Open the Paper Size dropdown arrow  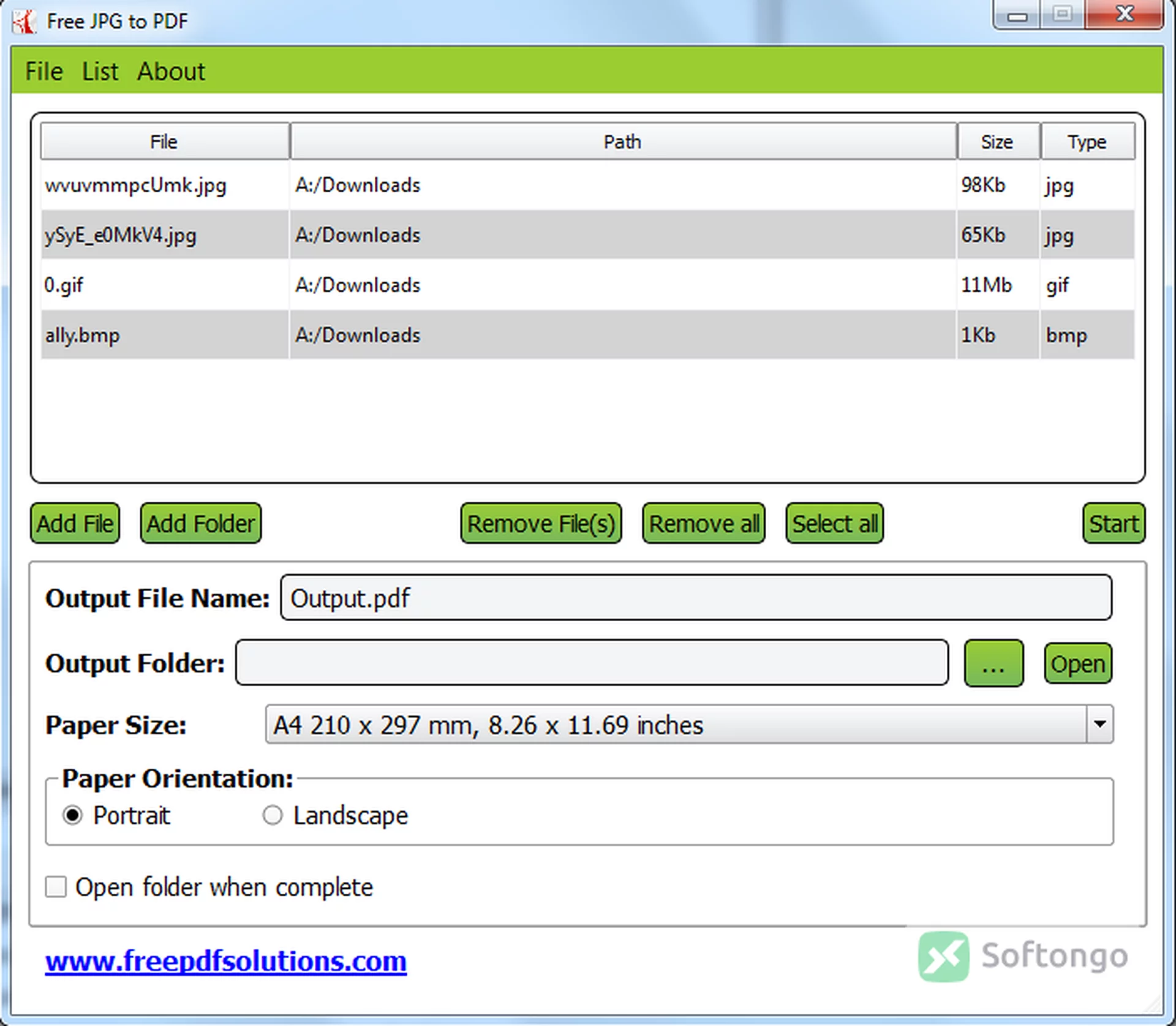1100,725
